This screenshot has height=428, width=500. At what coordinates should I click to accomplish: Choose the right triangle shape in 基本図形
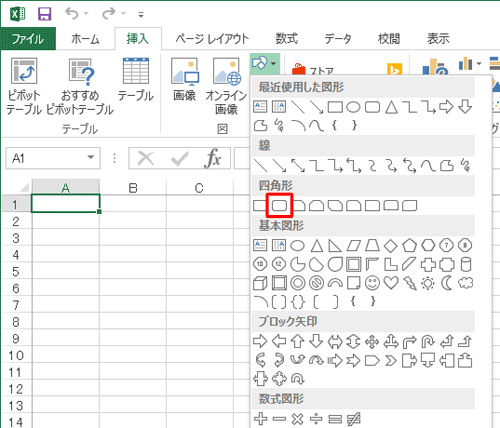(335, 246)
